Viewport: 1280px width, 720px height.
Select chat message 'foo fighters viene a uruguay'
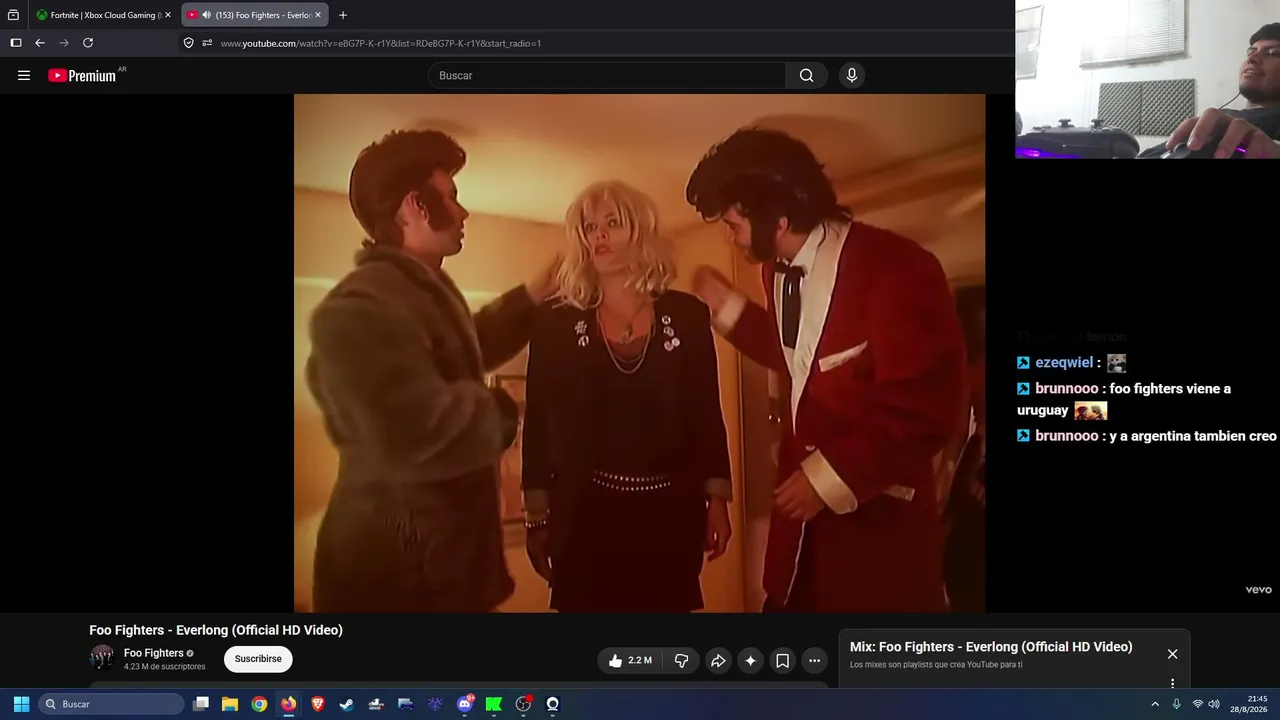click(x=1124, y=399)
